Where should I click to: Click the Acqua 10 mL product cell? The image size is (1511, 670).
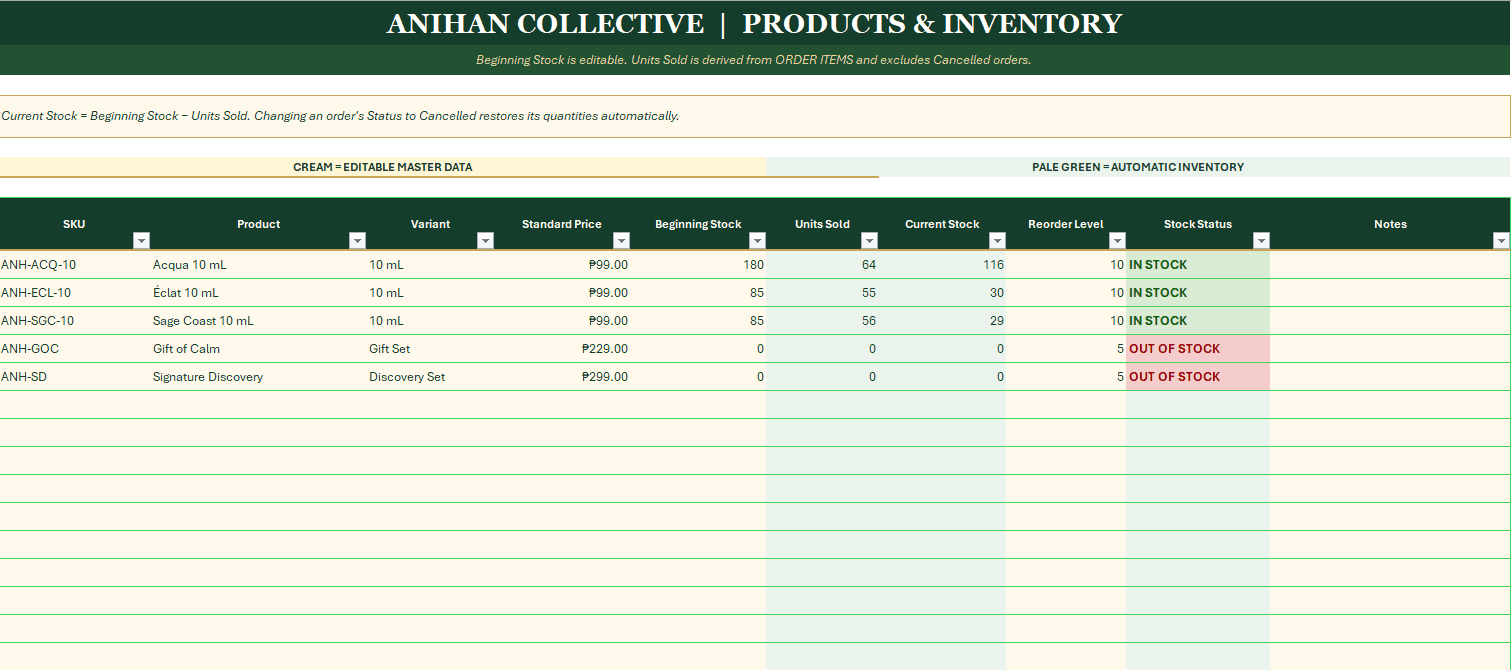pos(258,265)
